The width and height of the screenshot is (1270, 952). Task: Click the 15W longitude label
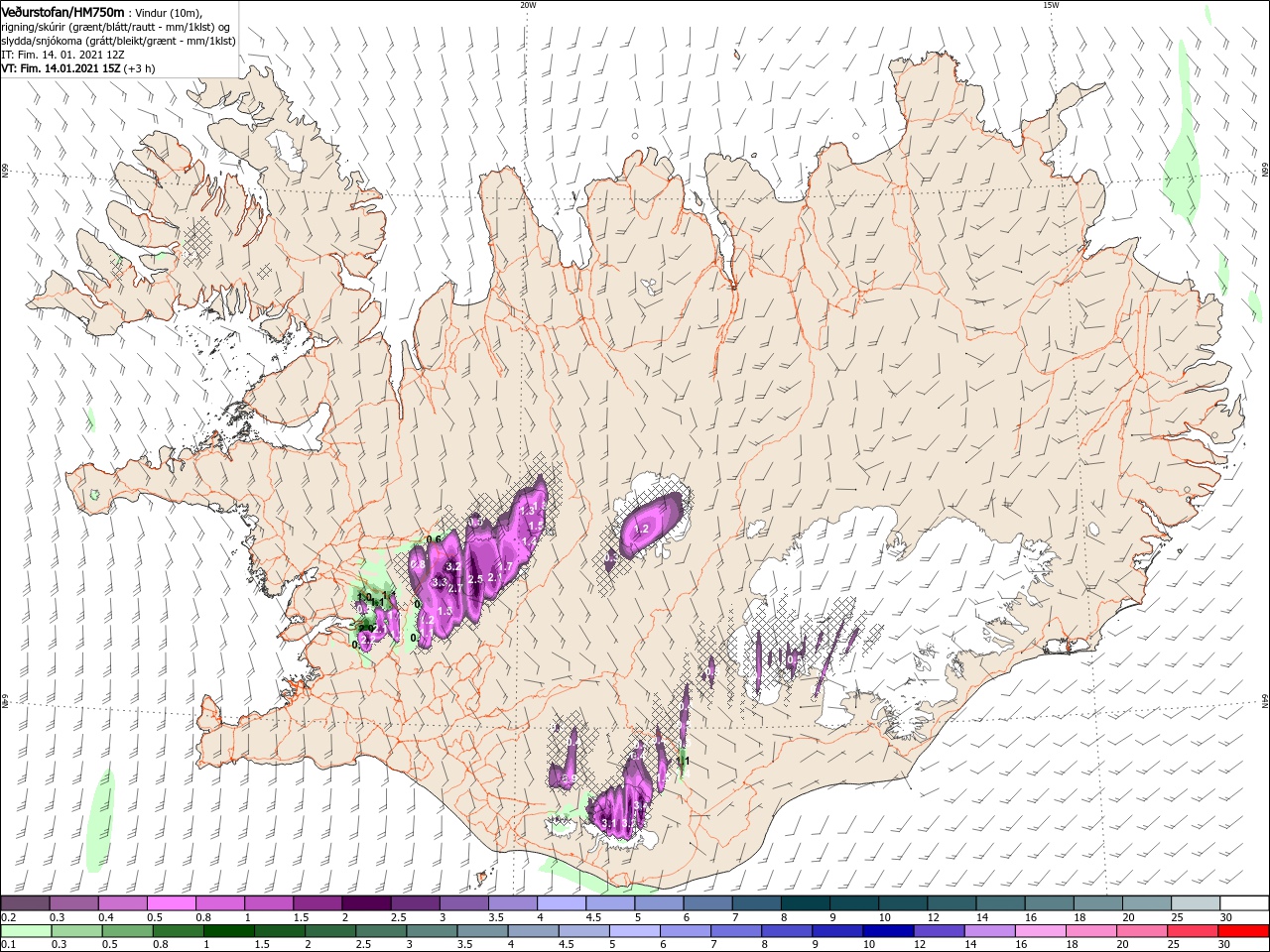coord(1050,4)
